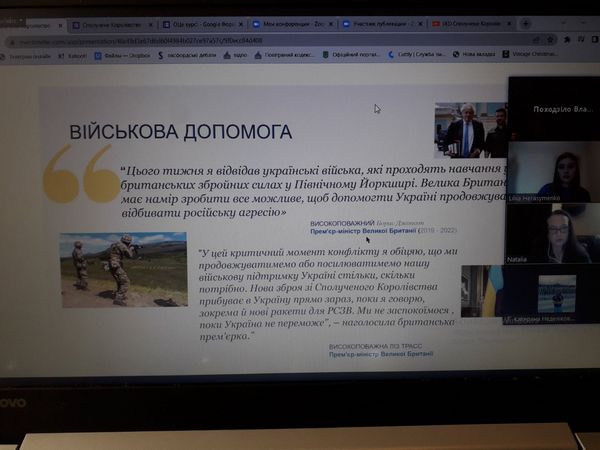600x450 pixels.
Task: Close the YouTube tab '(40) Сполучене Королів...'
Action: pos(509,24)
